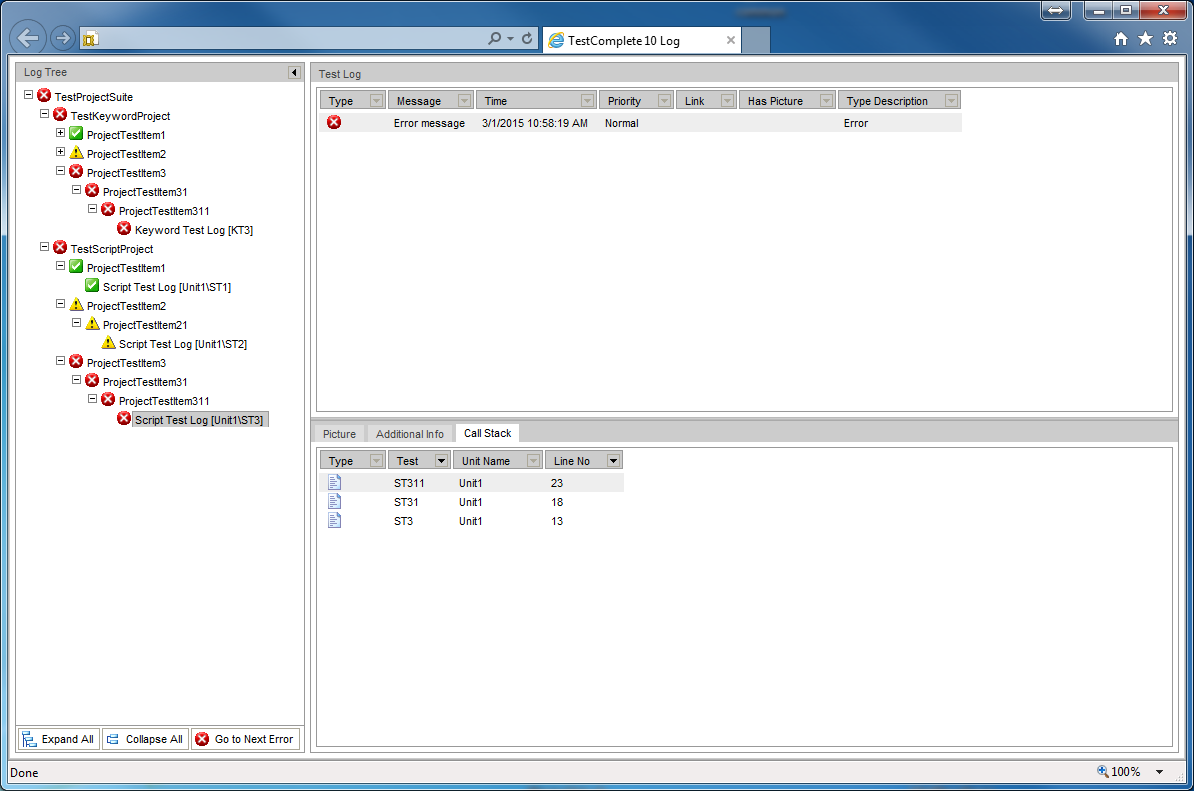Open browser Tools with the gear icon
1194x791 pixels.
1170,39
